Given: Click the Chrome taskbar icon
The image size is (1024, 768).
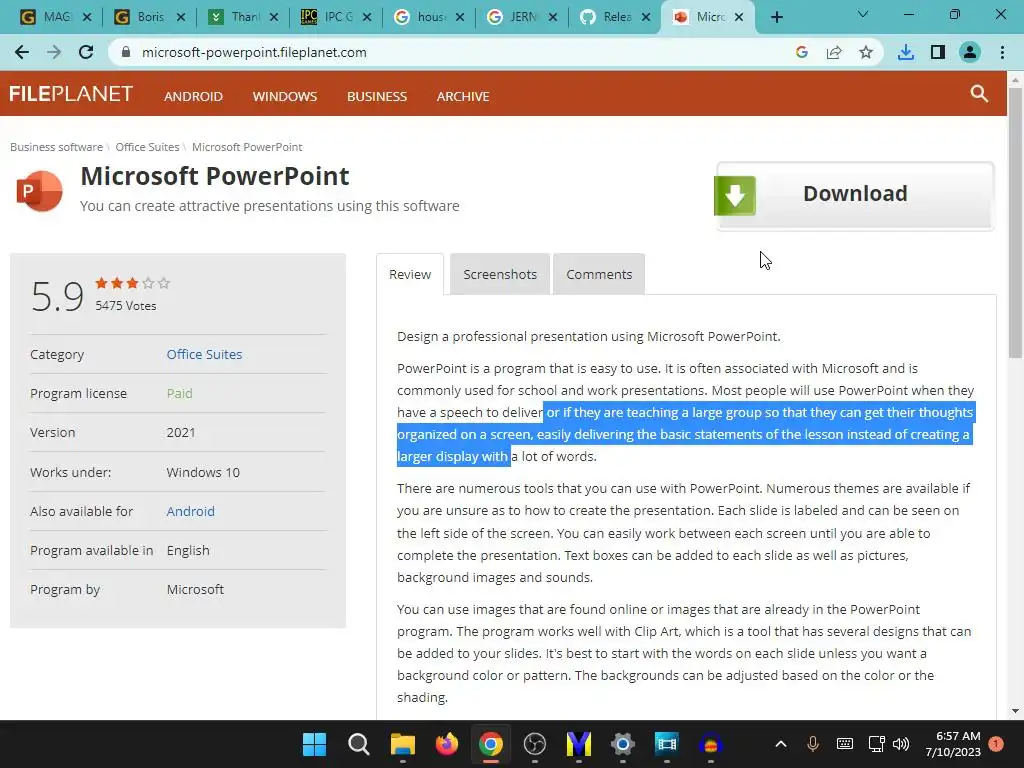Looking at the screenshot, I should coord(490,744).
